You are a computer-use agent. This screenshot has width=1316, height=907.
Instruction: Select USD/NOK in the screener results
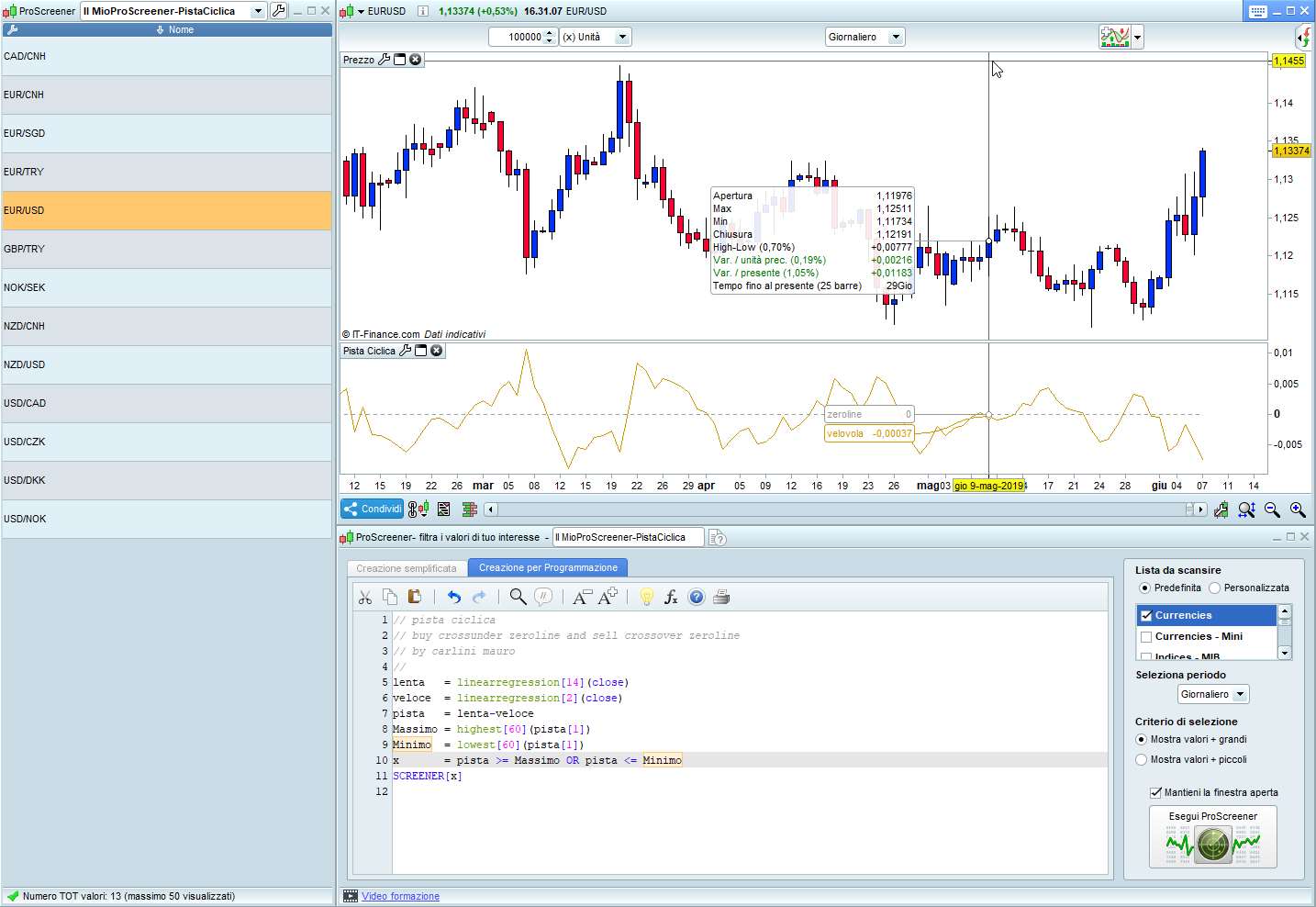(x=166, y=519)
